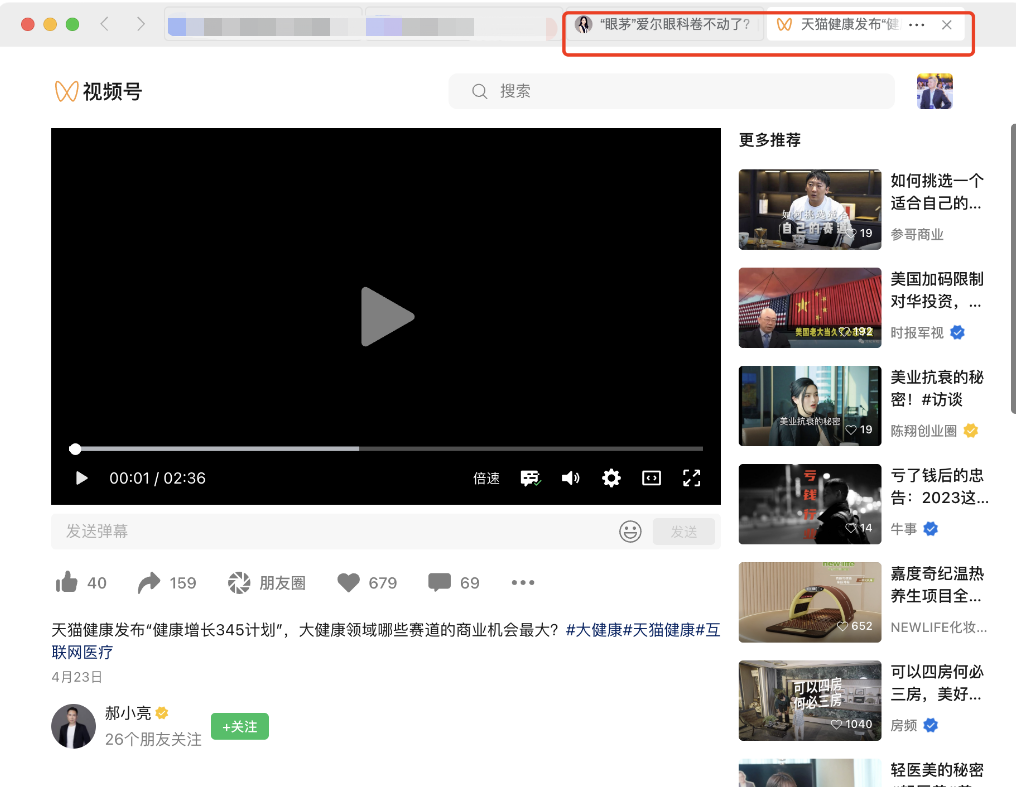Open the 可以四房何必三房 video thumbnail
Viewport: 1016px width, 787px height.
[x=810, y=700]
